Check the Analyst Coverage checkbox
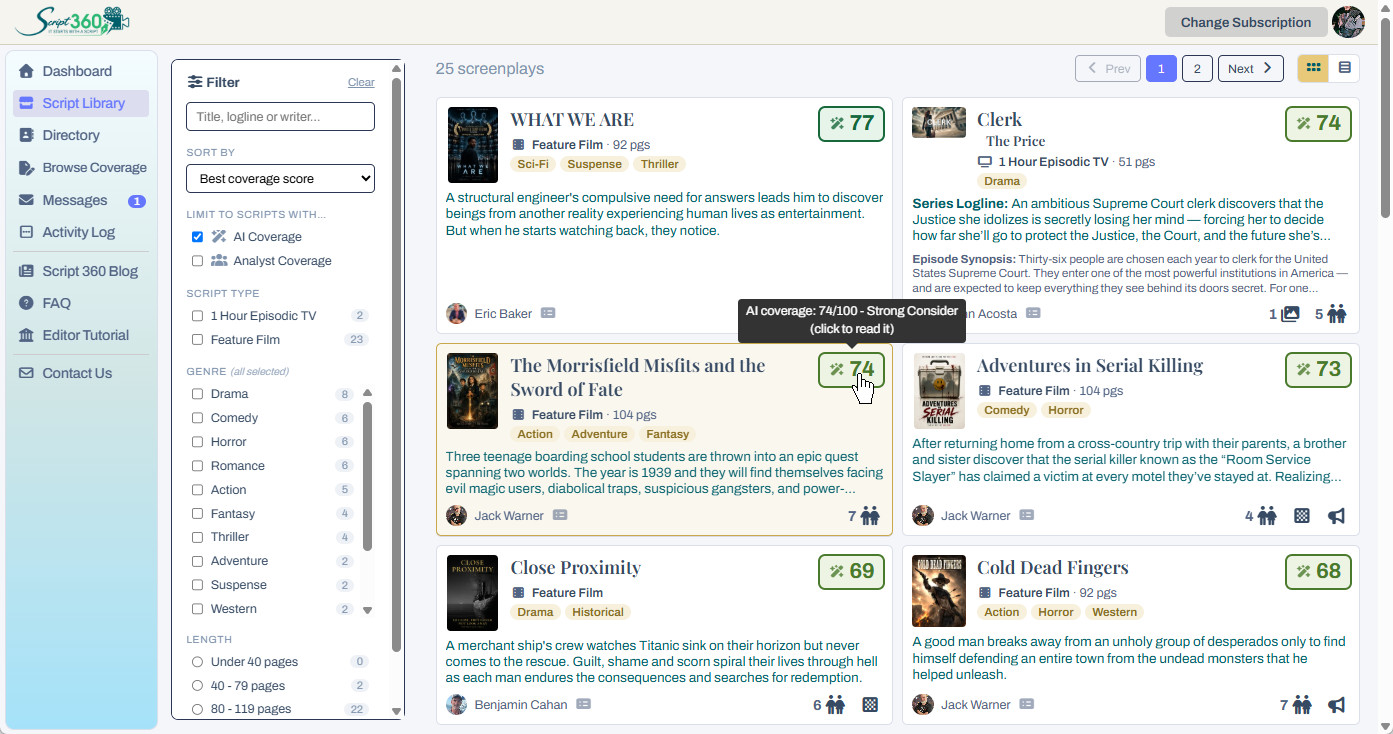Viewport: 1393px width, 734px height. (197, 261)
